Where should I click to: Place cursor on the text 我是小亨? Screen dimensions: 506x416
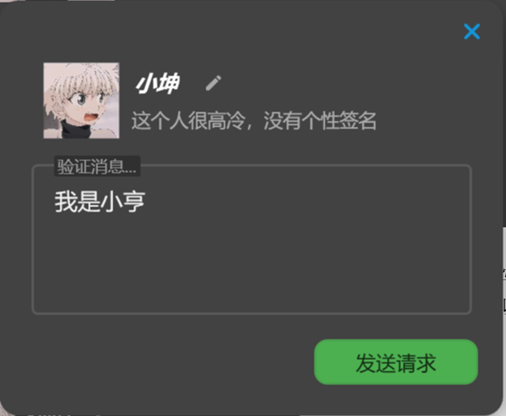tap(100, 202)
